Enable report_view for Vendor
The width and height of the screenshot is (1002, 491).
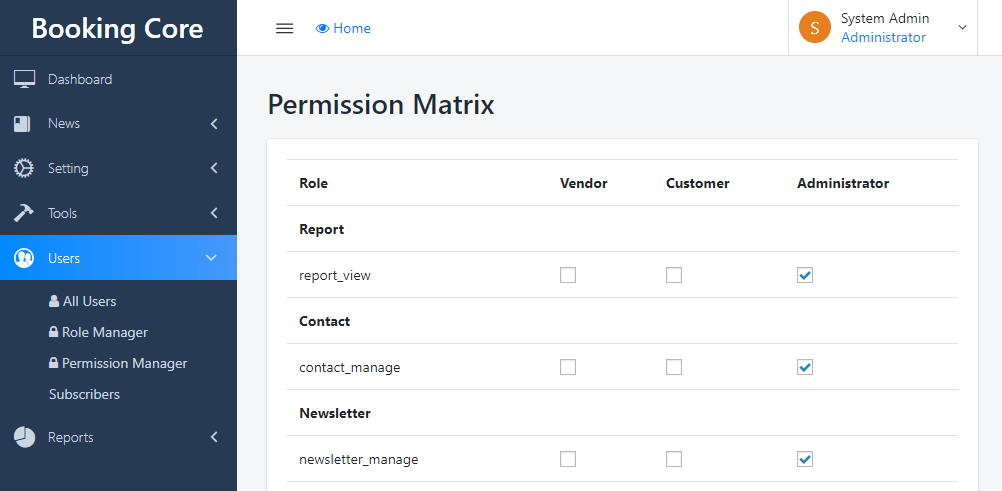point(568,275)
